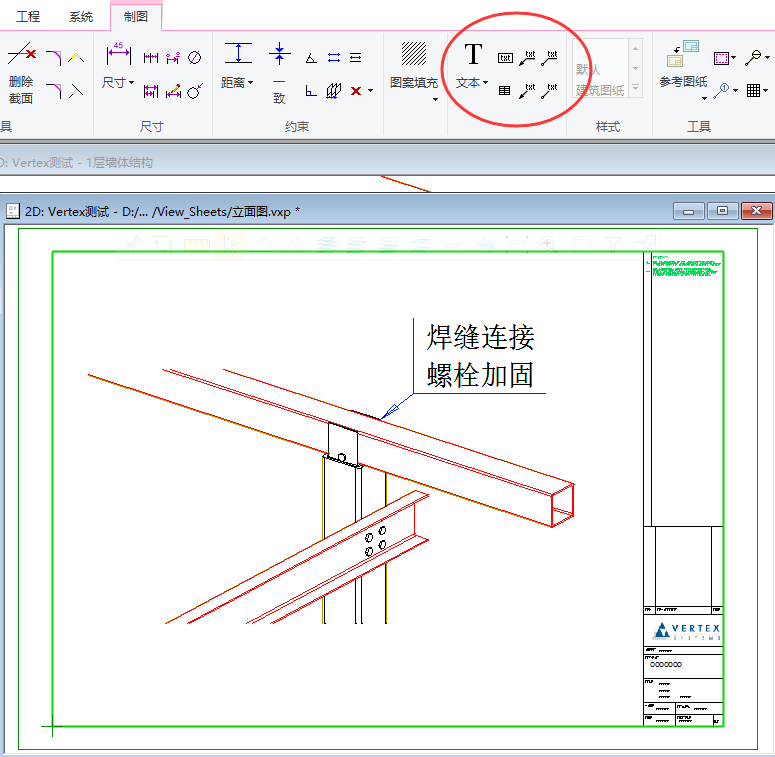Click the style gallery scroll-up arrow

coord(636,49)
